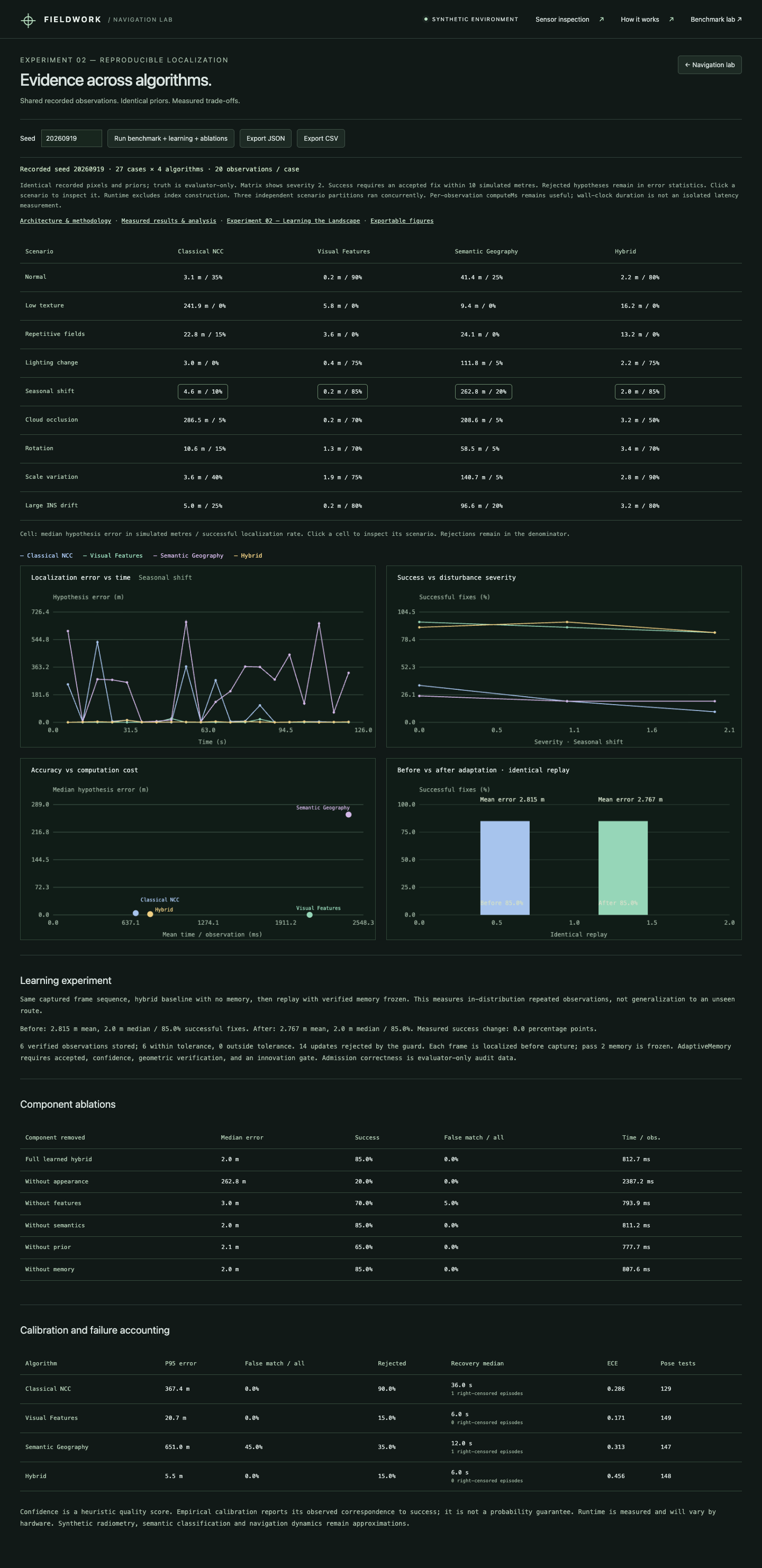Open the Repetitive fields Semantic Geography cell
Viewport: 762px width, 1568px height.
pyautogui.click(x=480, y=335)
